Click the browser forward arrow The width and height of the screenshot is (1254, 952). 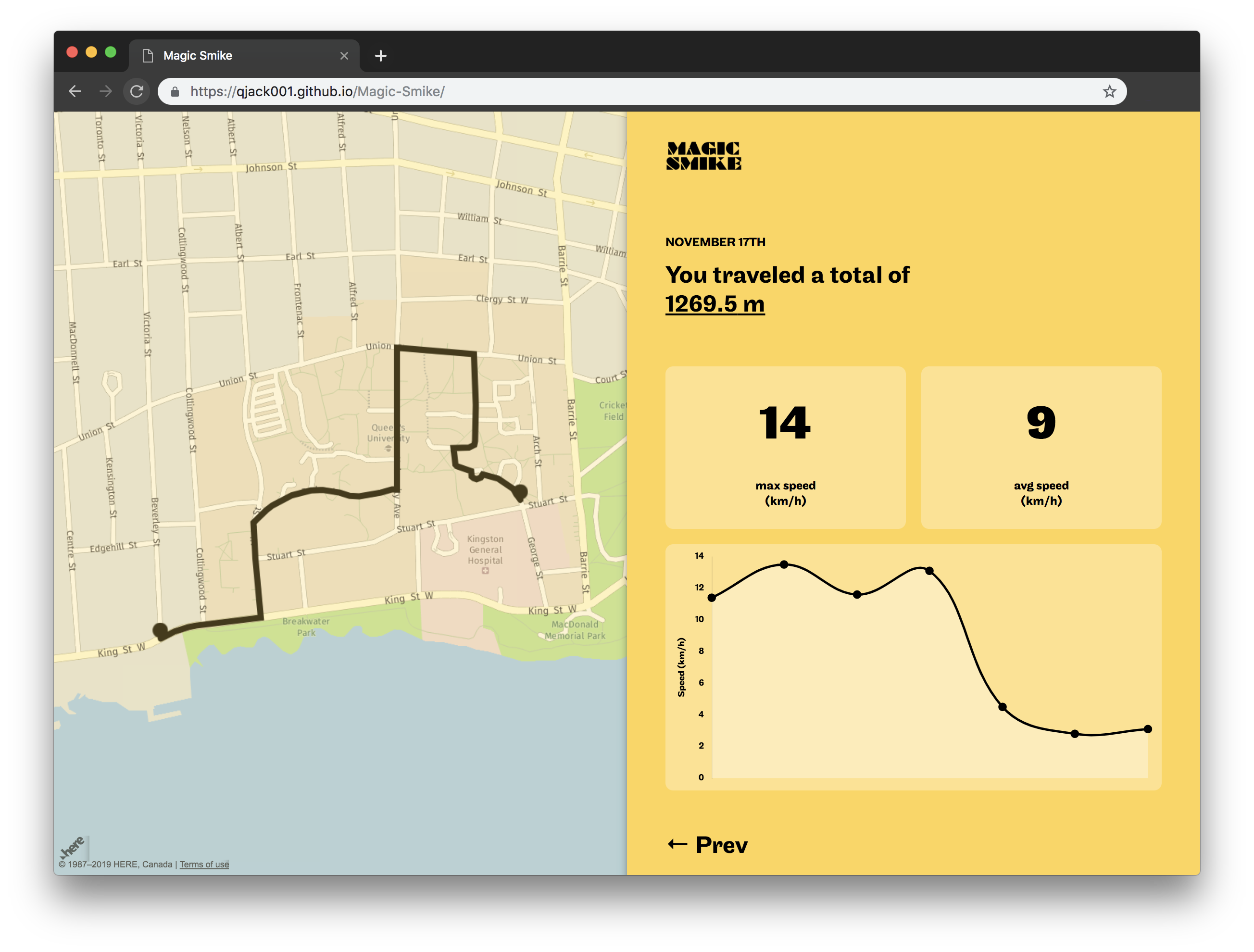pyautogui.click(x=105, y=91)
